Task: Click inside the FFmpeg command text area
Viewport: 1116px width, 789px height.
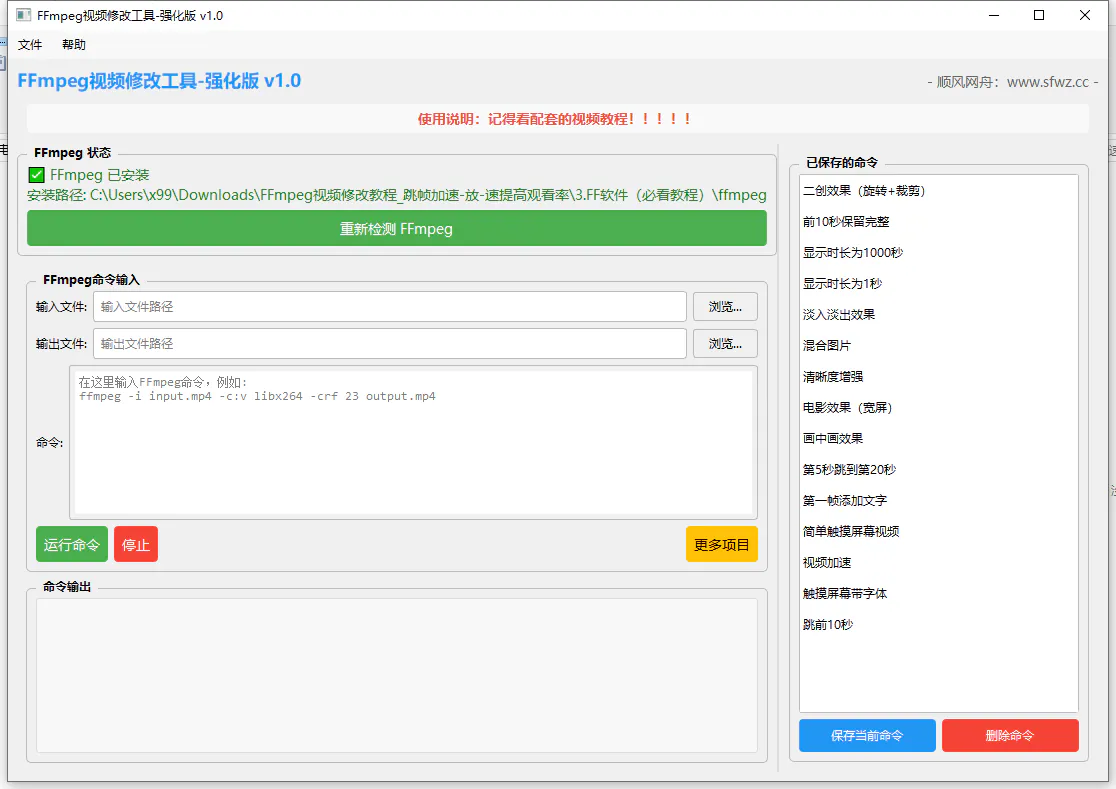Action: [413, 440]
